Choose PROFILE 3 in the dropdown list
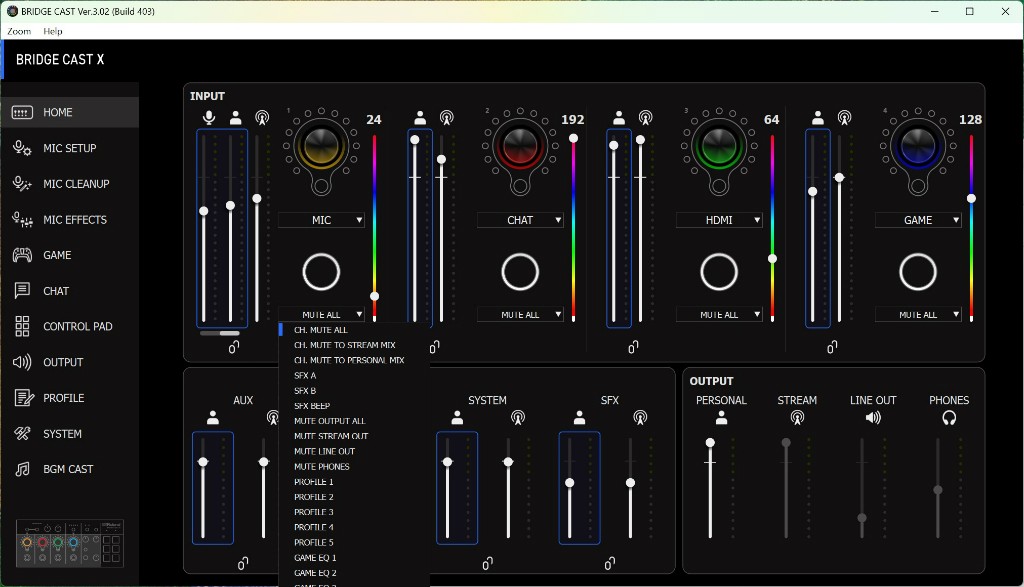The width and height of the screenshot is (1024, 587). pyautogui.click(x=314, y=512)
